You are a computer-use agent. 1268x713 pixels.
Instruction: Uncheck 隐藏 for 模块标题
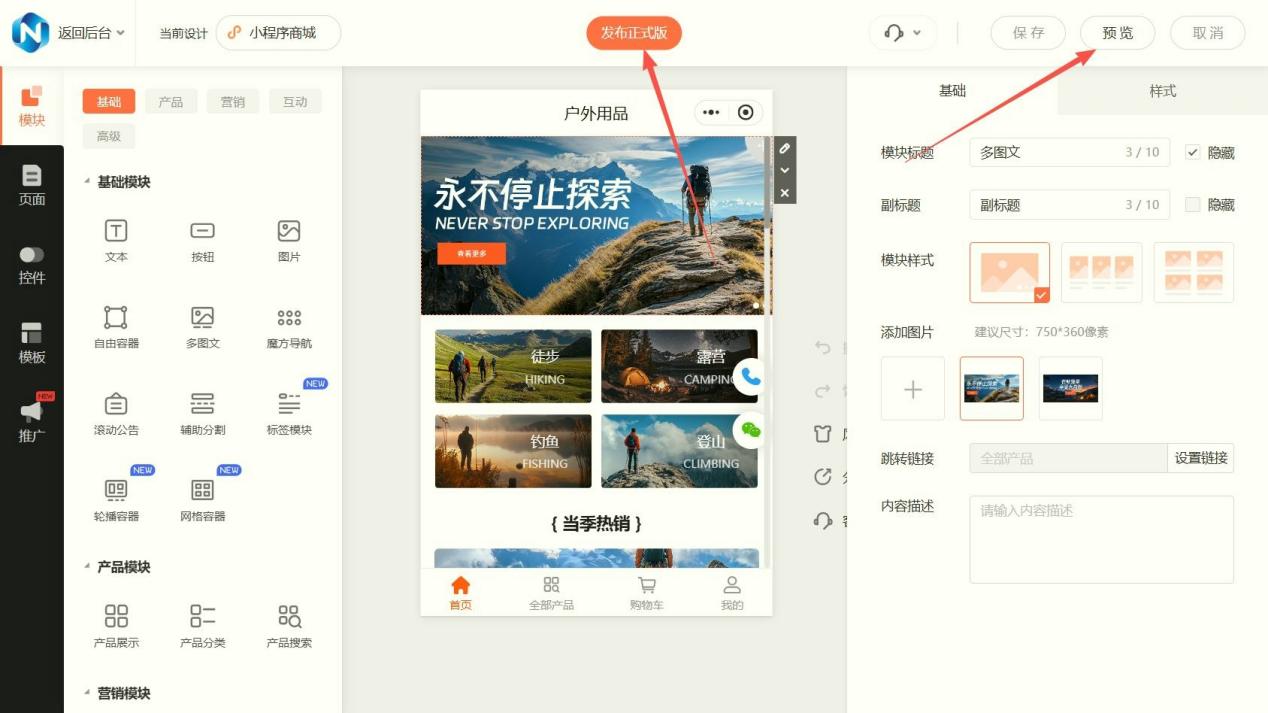[1192, 152]
